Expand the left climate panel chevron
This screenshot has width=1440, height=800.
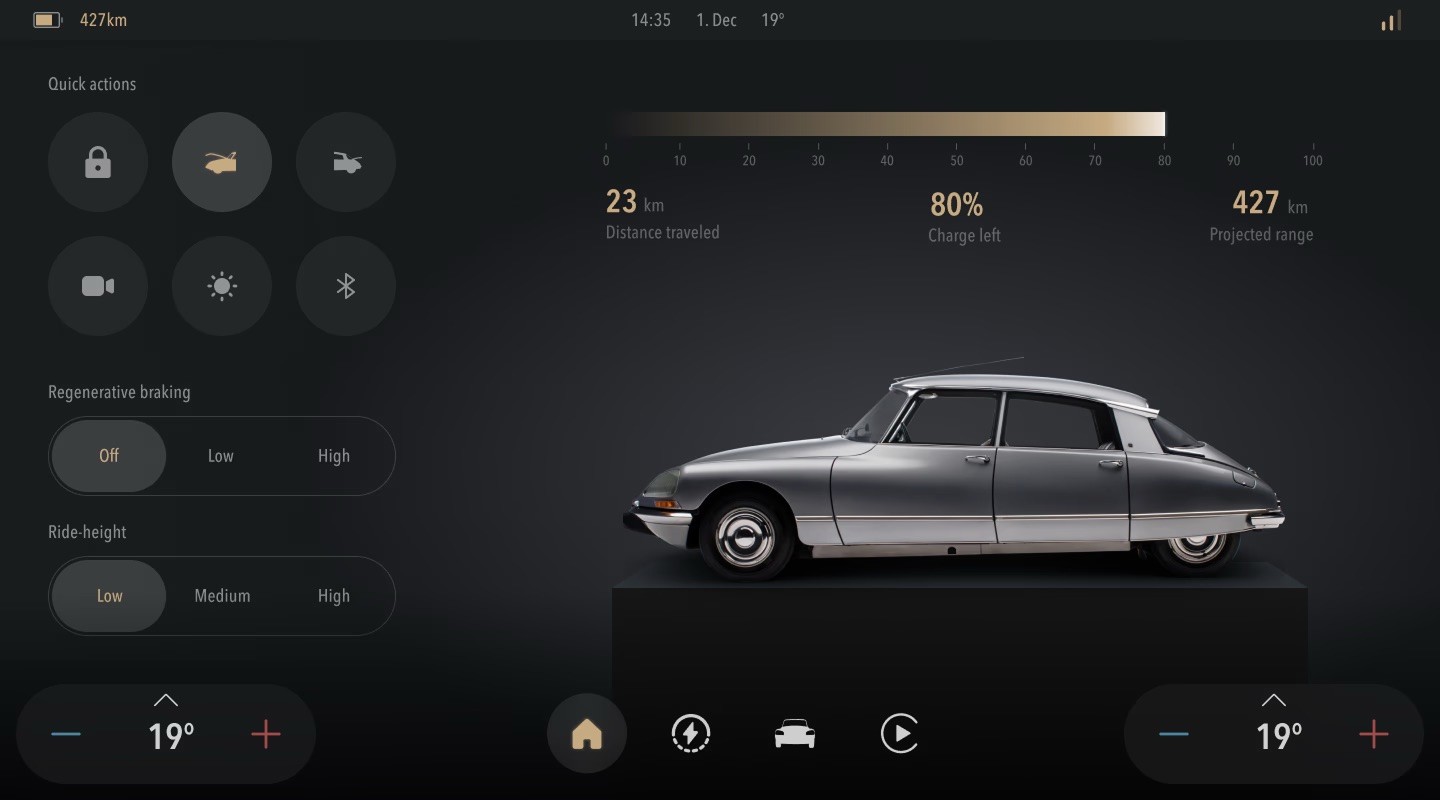pos(166,700)
